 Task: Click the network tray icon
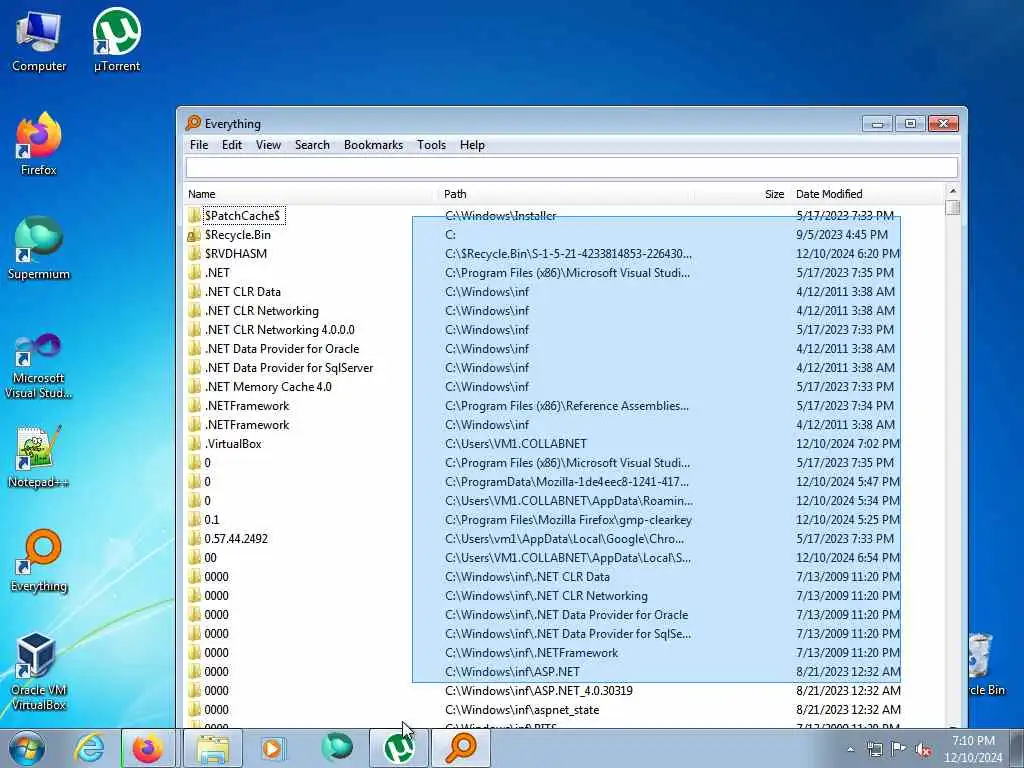point(874,749)
